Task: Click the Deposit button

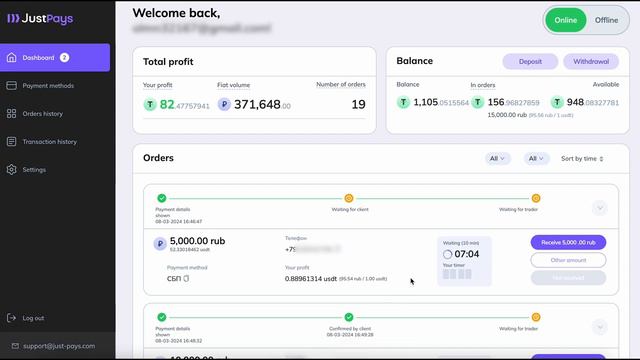Action: pos(530,62)
